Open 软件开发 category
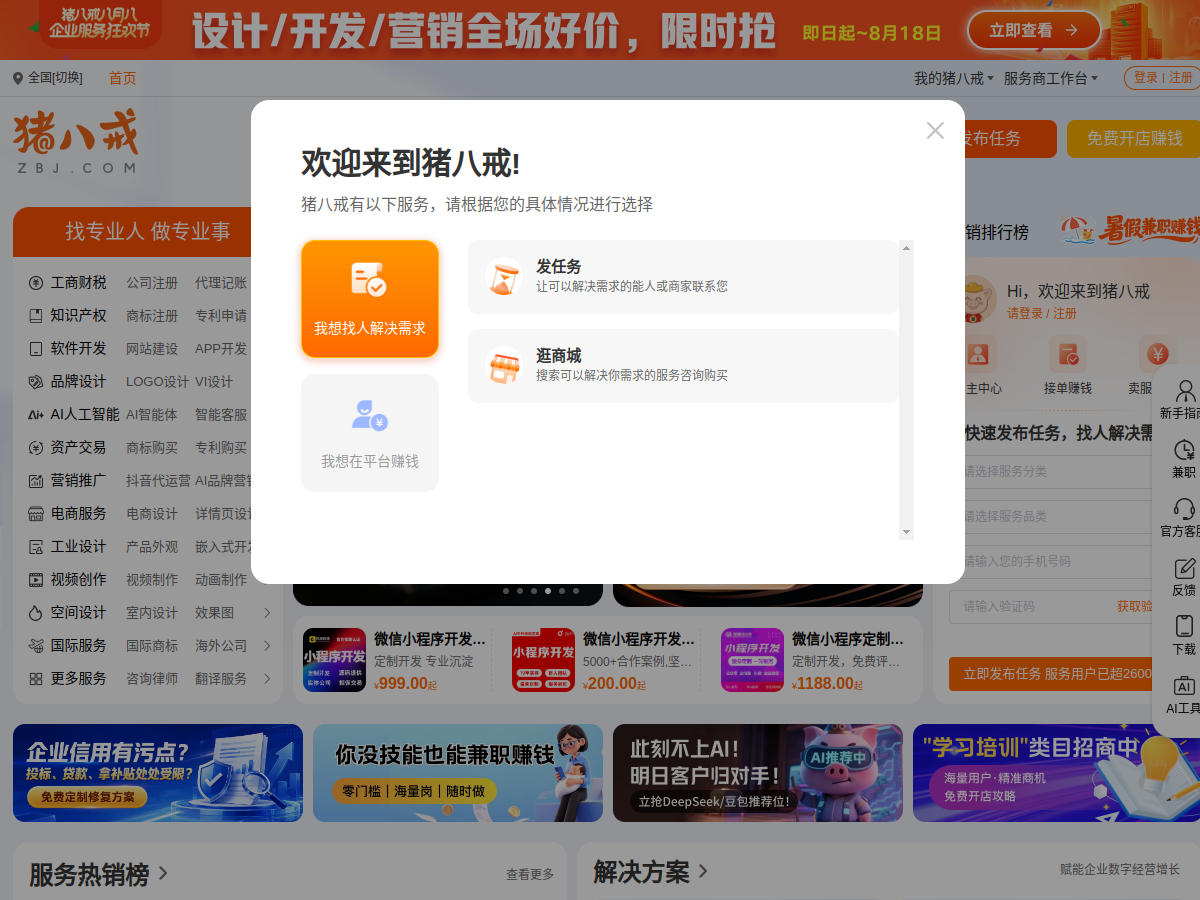Screen dimensions: 1200x900 (78, 348)
